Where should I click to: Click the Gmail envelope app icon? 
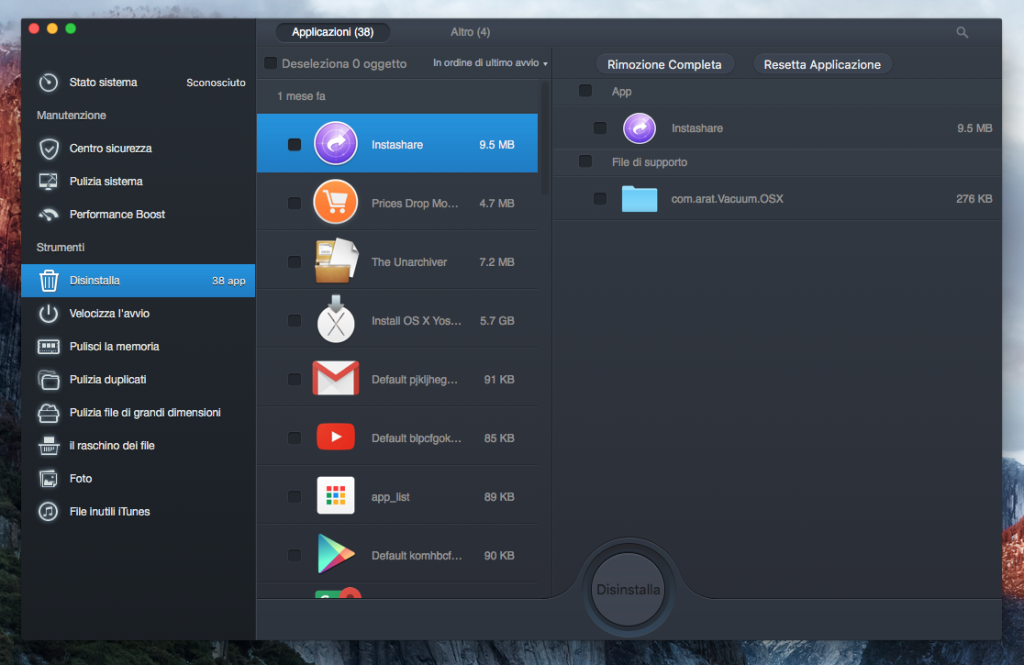click(x=336, y=378)
